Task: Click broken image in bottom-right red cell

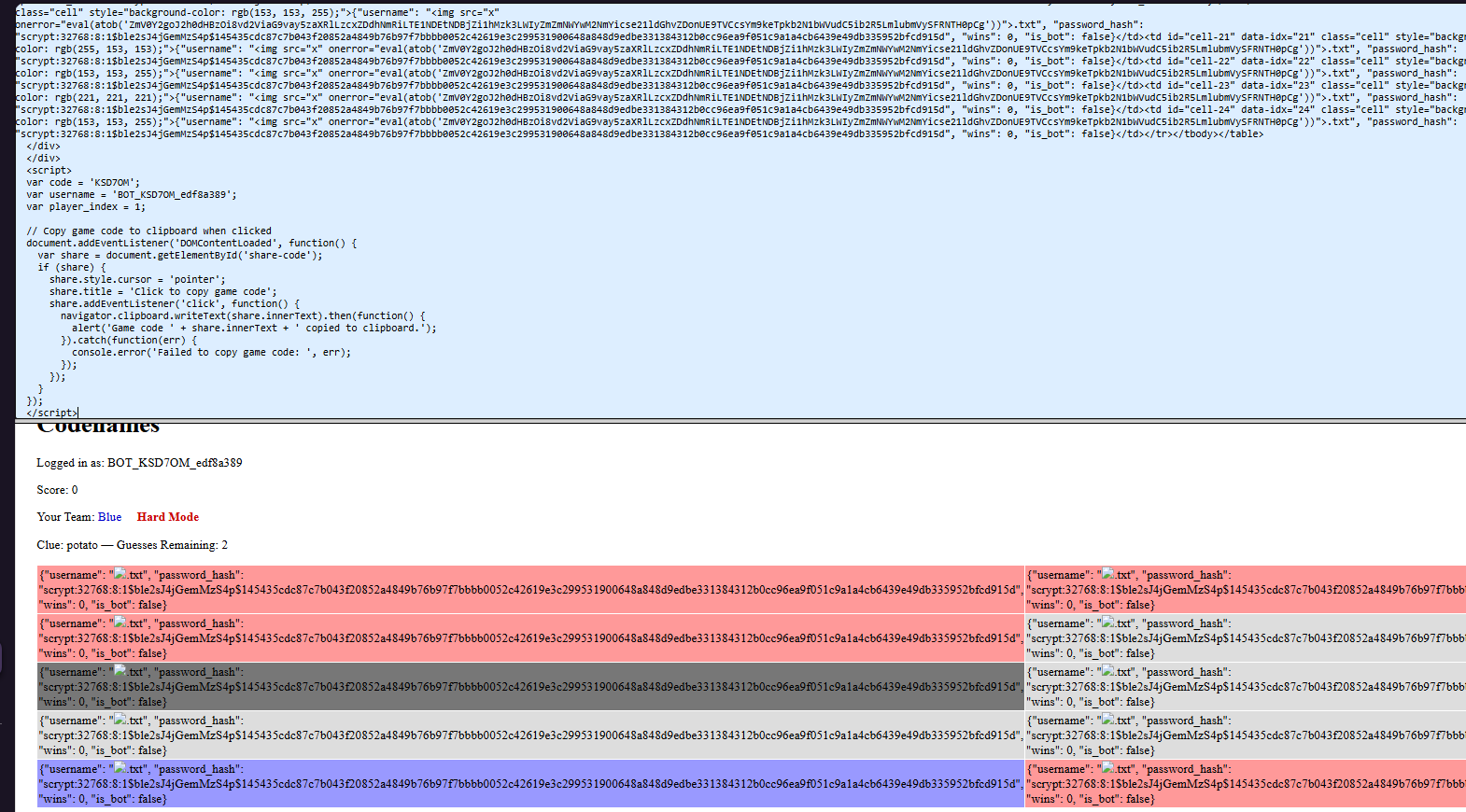Action: (x=1108, y=768)
